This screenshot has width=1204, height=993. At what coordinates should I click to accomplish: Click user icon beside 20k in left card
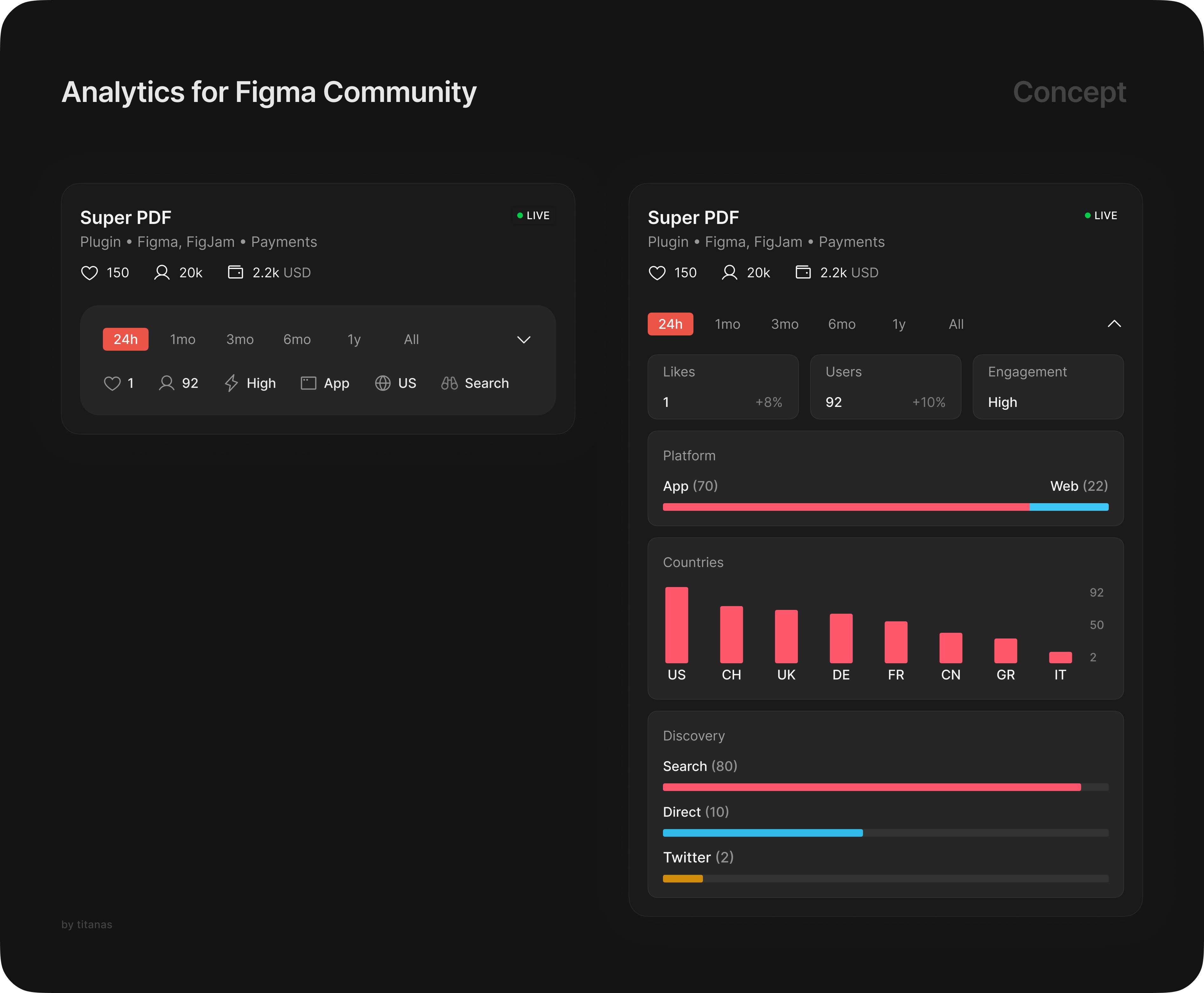point(162,272)
